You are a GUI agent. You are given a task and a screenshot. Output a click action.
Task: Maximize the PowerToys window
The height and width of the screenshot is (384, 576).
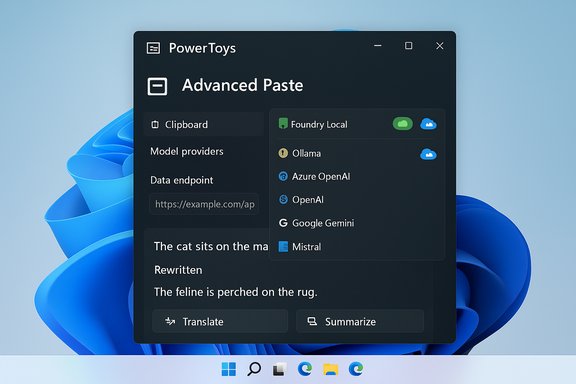408,46
